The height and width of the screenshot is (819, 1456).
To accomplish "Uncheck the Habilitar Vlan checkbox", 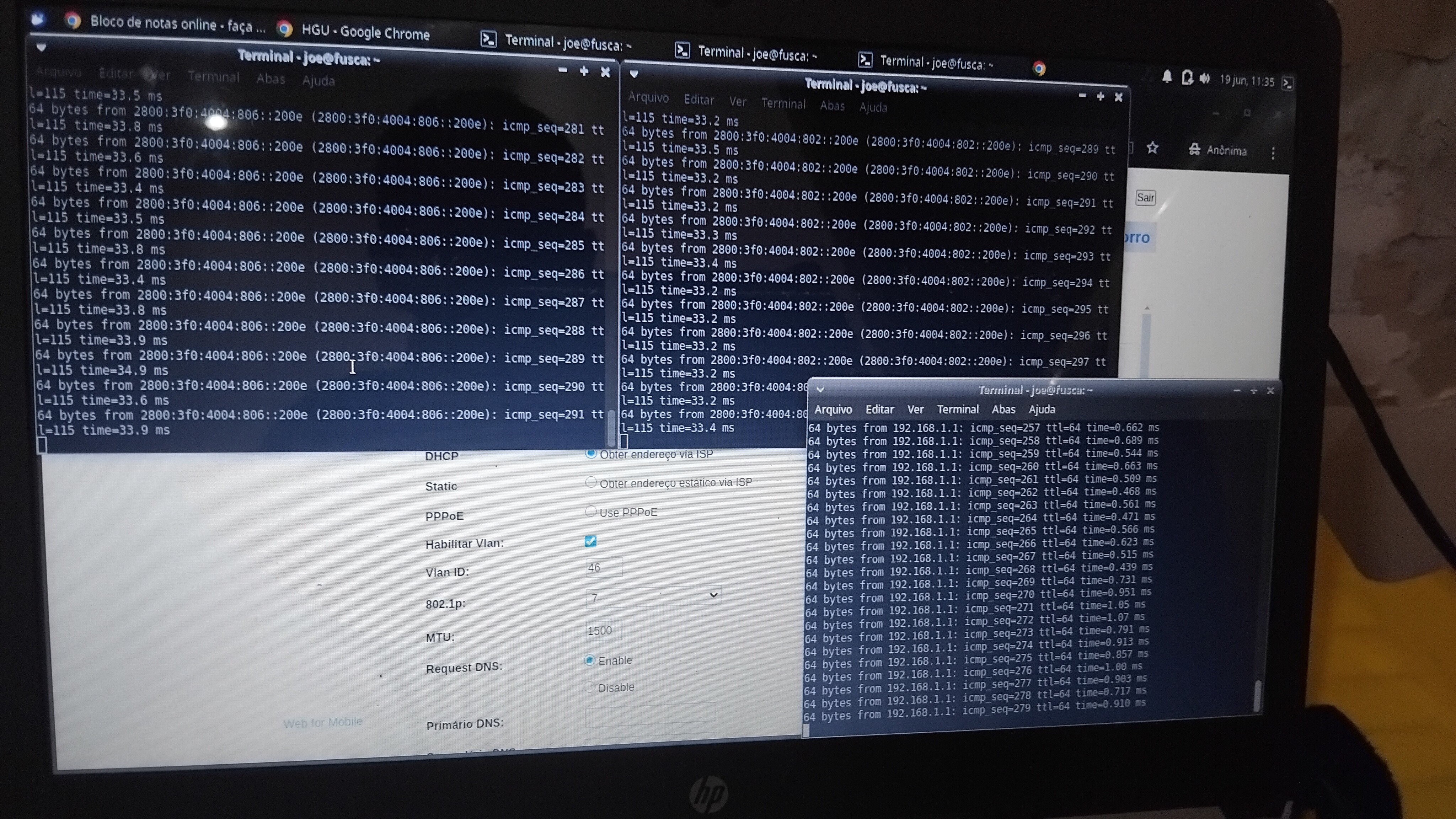I will click(x=591, y=541).
